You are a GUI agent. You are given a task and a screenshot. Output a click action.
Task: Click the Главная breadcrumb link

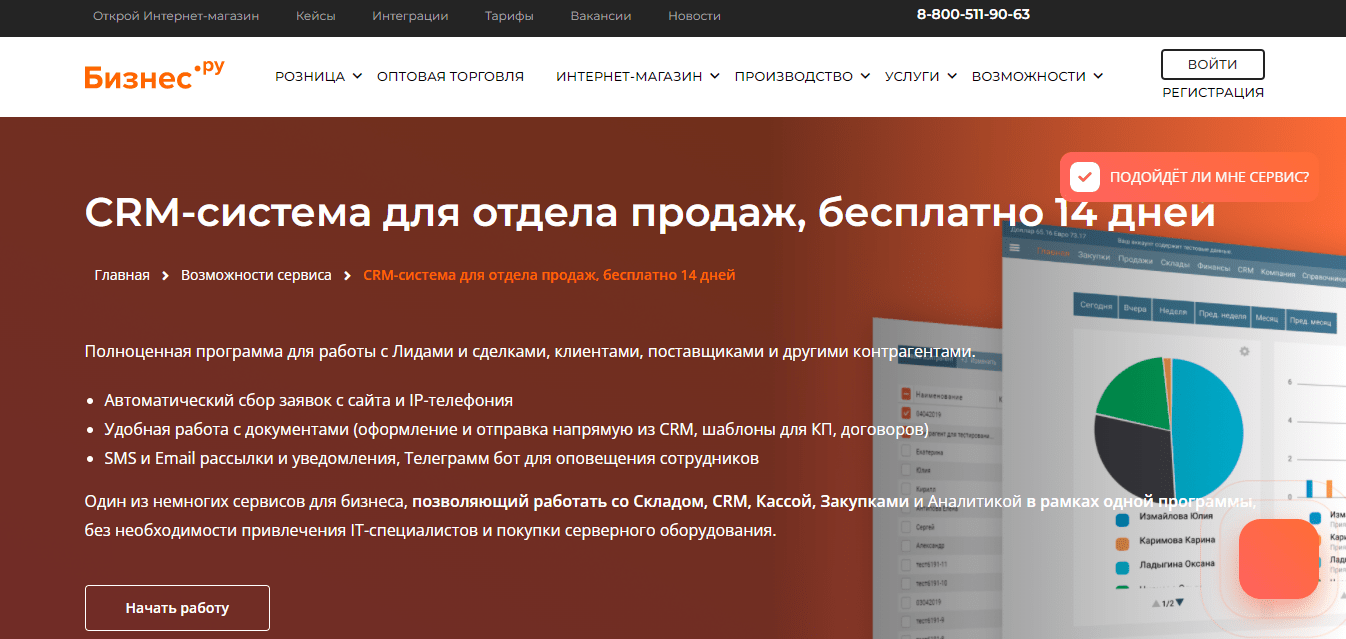[122, 275]
